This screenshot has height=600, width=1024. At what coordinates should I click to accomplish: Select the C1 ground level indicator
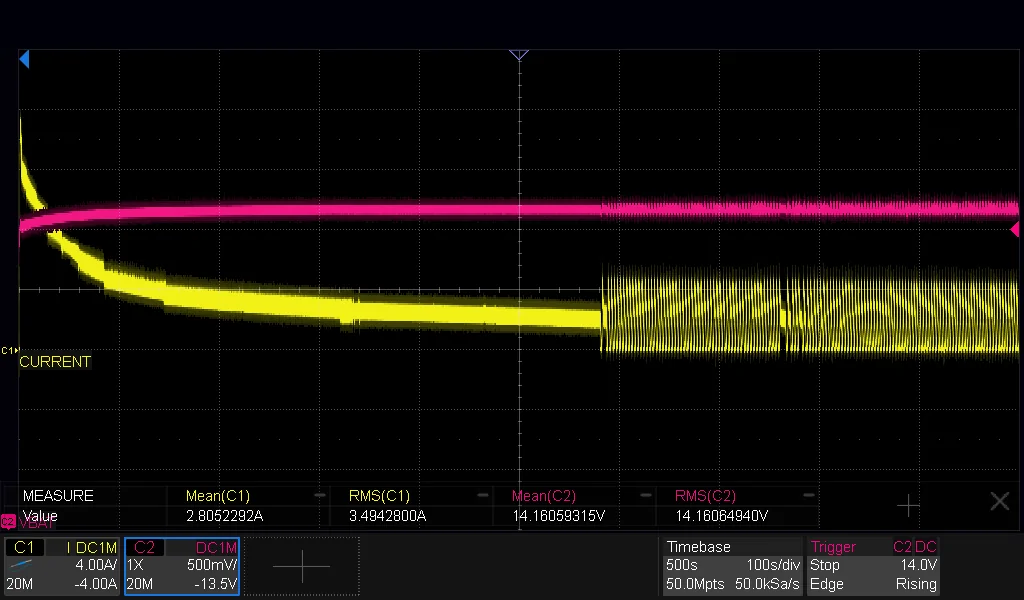click(x=10, y=351)
